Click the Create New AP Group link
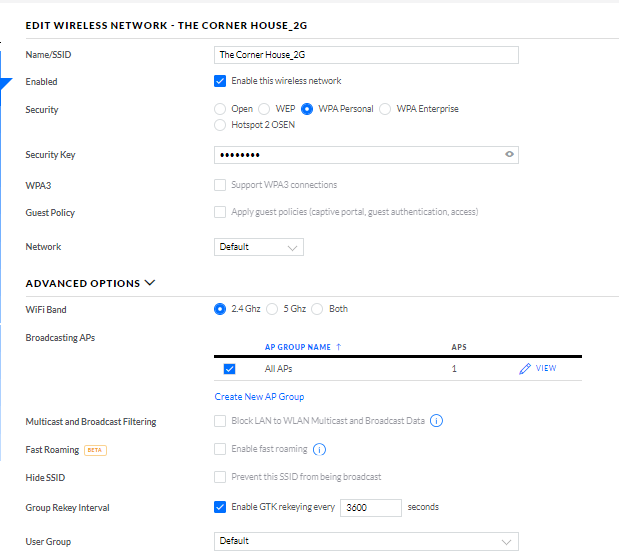The width and height of the screenshot is (619, 557). [x=259, y=397]
